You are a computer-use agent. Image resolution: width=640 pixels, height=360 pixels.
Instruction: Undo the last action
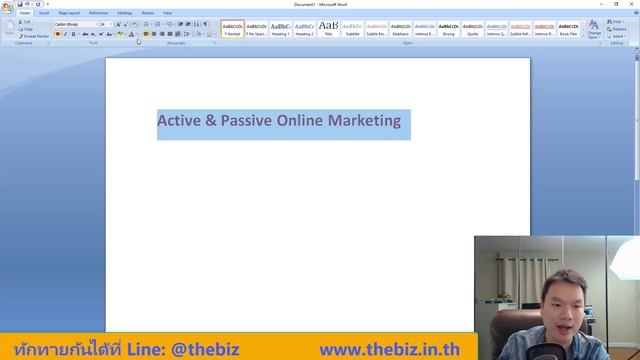(27, 4)
